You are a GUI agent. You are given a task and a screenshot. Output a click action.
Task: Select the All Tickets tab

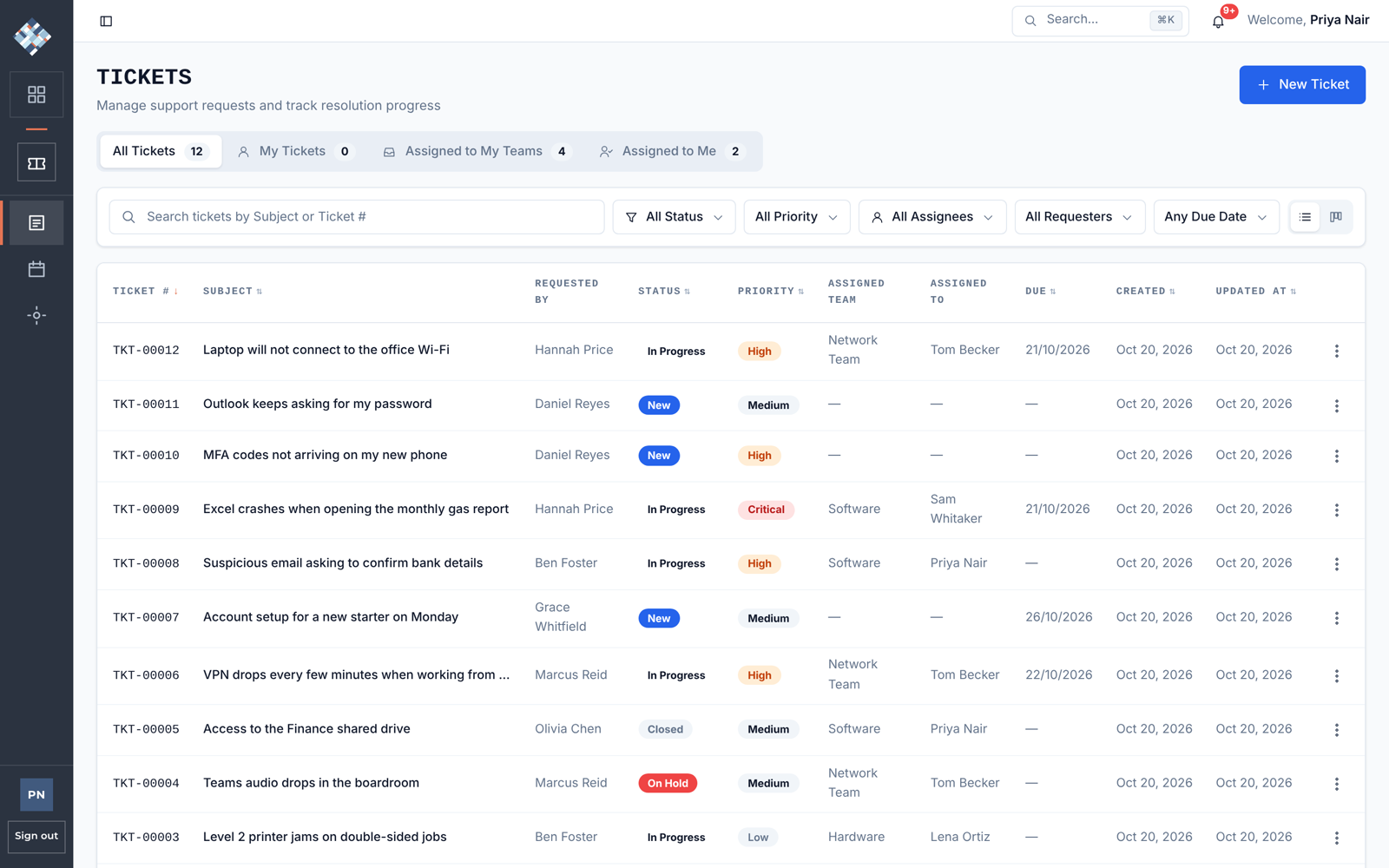point(161,151)
